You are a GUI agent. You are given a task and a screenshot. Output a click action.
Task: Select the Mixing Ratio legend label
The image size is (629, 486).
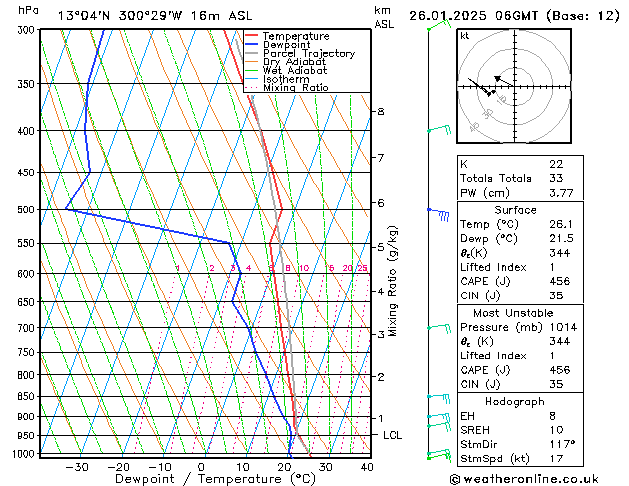click(296, 87)
